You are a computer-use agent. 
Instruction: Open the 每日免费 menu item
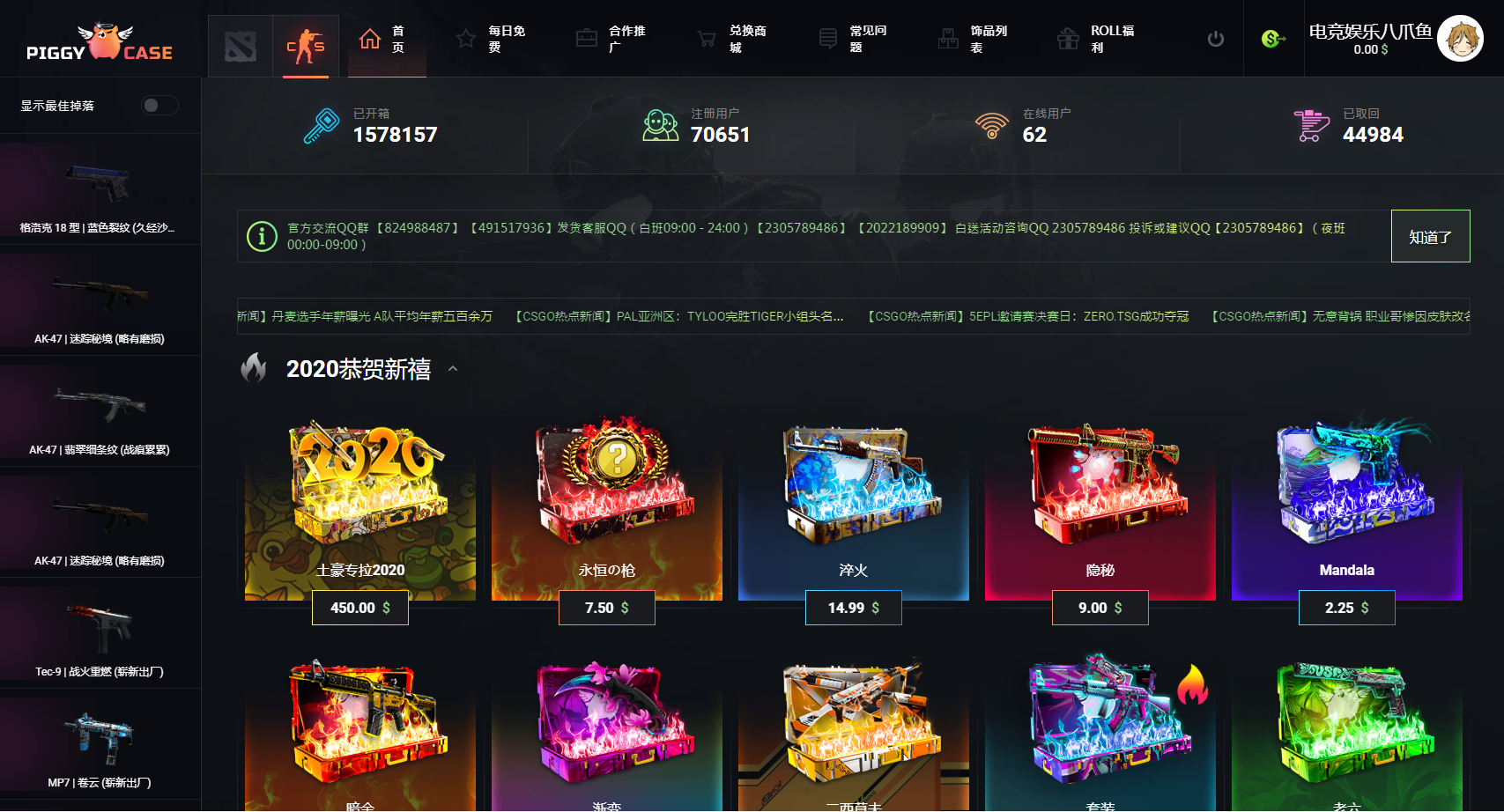click(x=492, y=39)
